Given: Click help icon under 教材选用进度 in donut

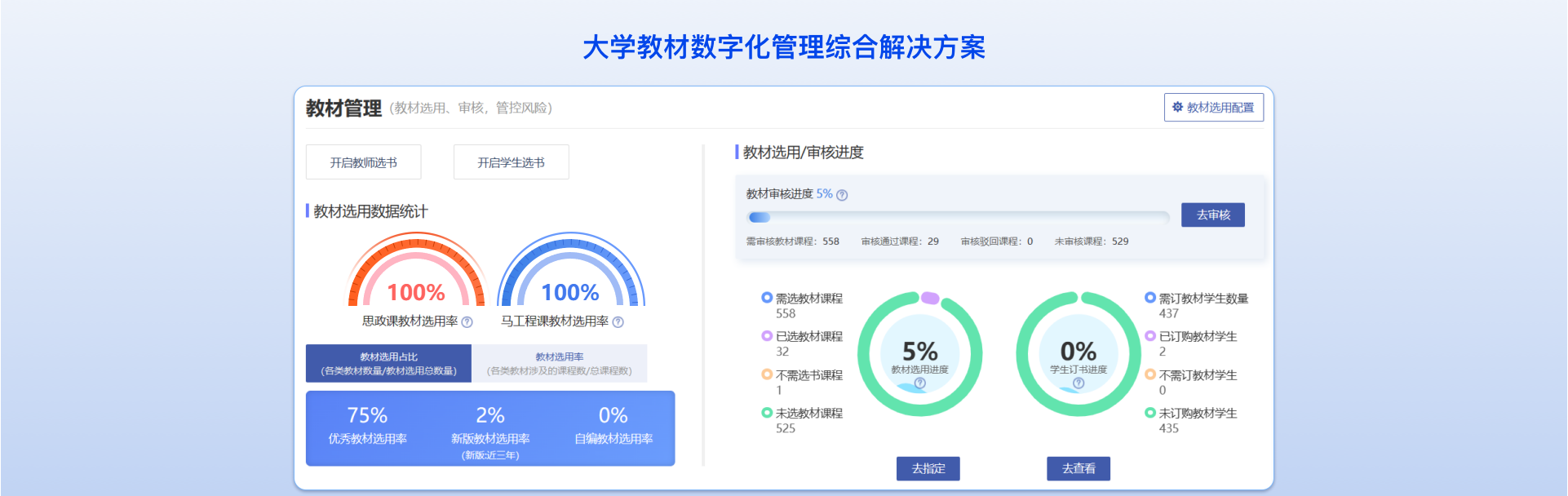Looking at the screenshot, I should pyautogui.click(x=920, y=383).
